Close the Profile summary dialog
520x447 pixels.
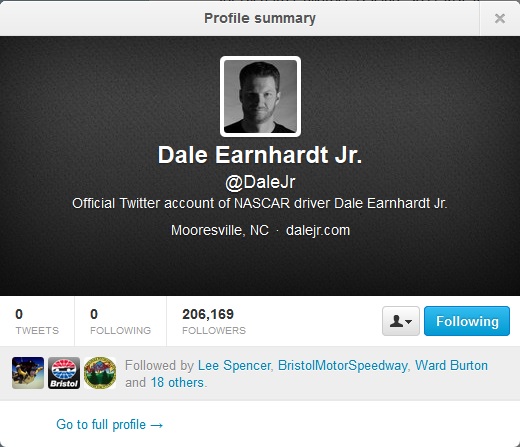[499, 18]
